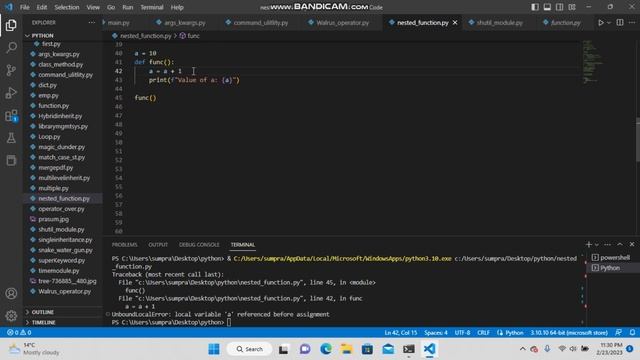Viewport: 640px width, 360px height.
Task: Change line ending via CRLF status item
Action: [483, 333]
